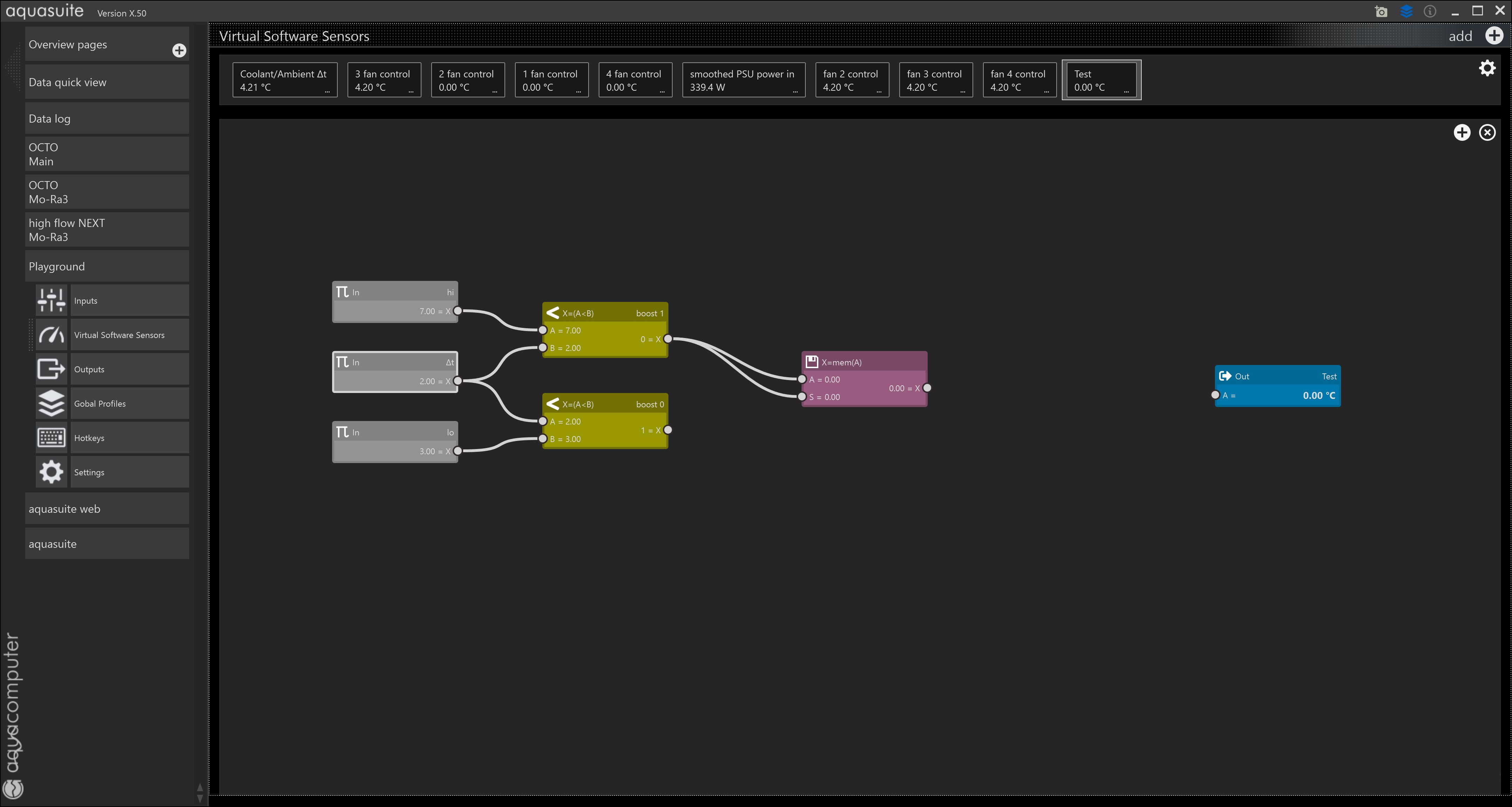Image resolution: width=1512 pixels, height=807 pixels.
Task: Click the screenshot camera icon in title bar
Action: point(1381,12)
